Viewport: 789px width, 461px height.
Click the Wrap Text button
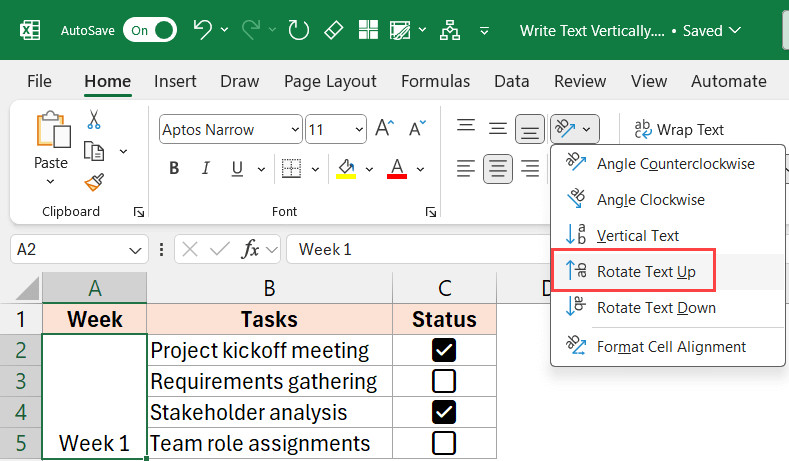click(x=679, y=129)
